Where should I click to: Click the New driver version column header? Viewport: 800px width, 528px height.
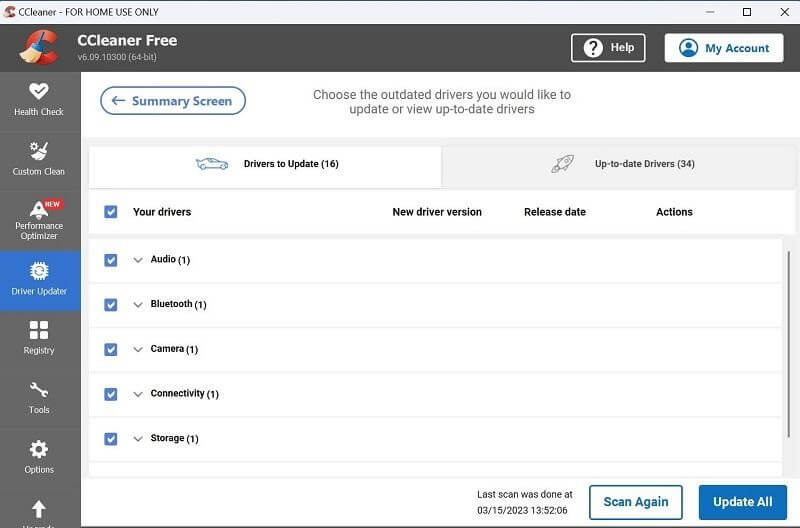[x=437, y=212]
